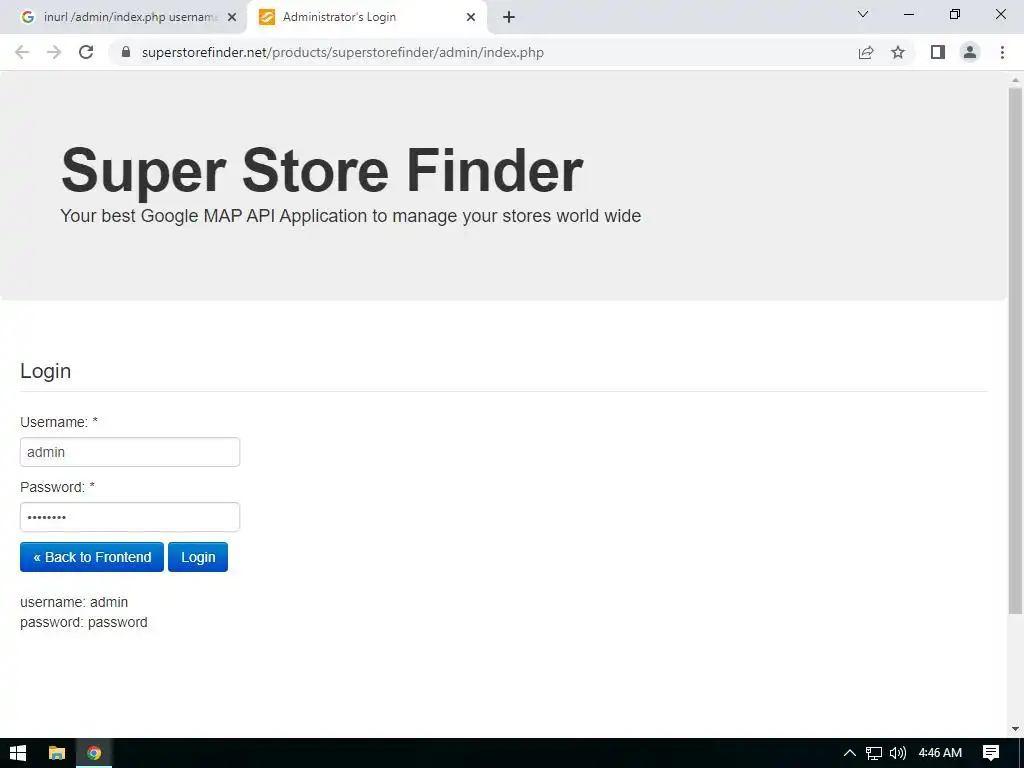Open the Windows Start menu

[x=18, y=753]
